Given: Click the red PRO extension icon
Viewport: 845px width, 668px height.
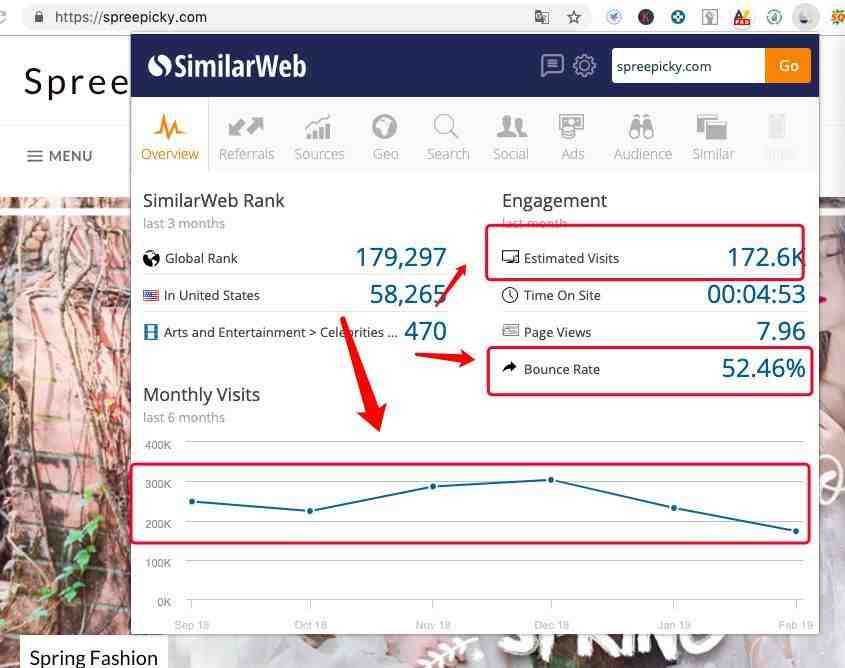Looking at the screenshot, I should pos(742,17).
